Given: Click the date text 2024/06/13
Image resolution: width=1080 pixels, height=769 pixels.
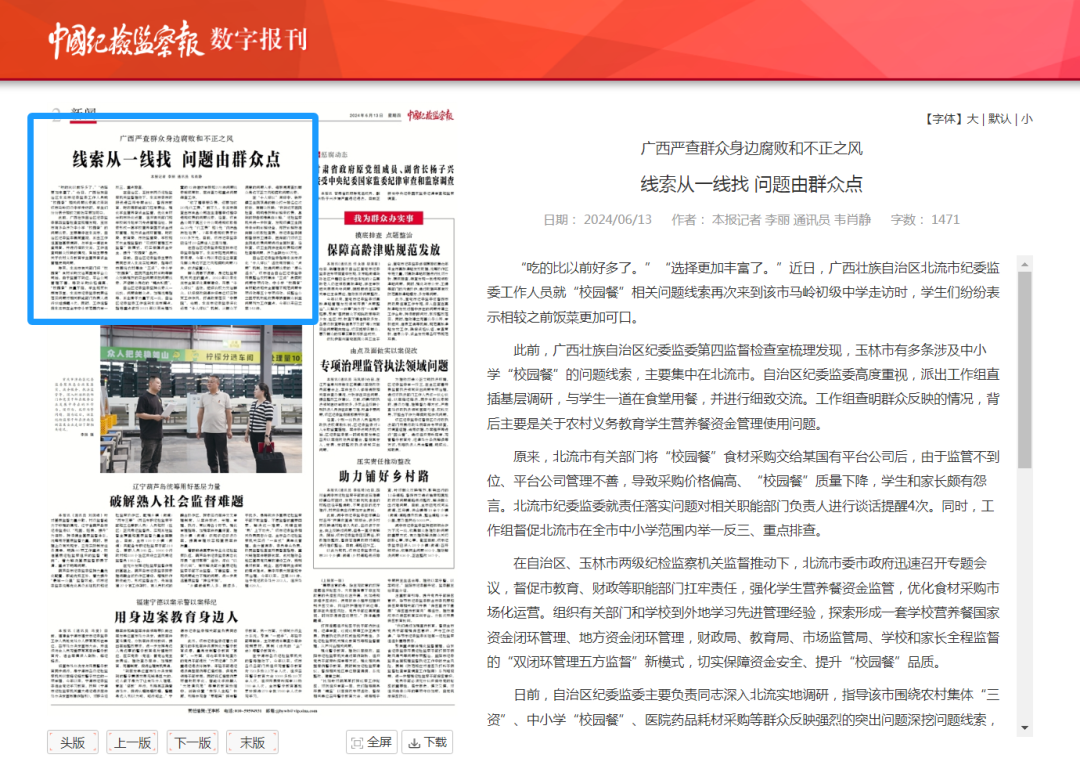Looking at the screenshot, I should (x=617, y=220).
